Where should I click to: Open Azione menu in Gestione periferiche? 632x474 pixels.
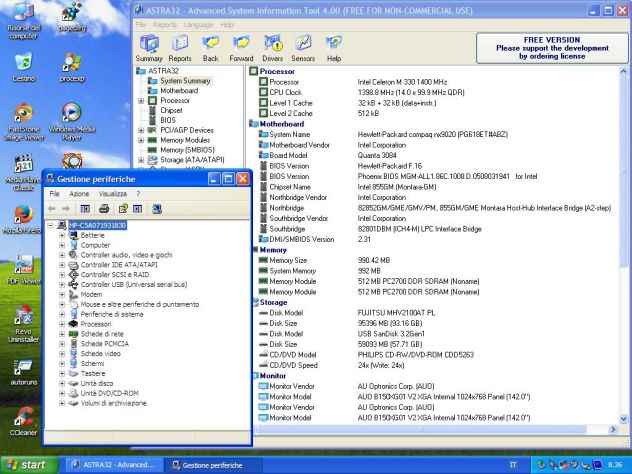[79, 193]
